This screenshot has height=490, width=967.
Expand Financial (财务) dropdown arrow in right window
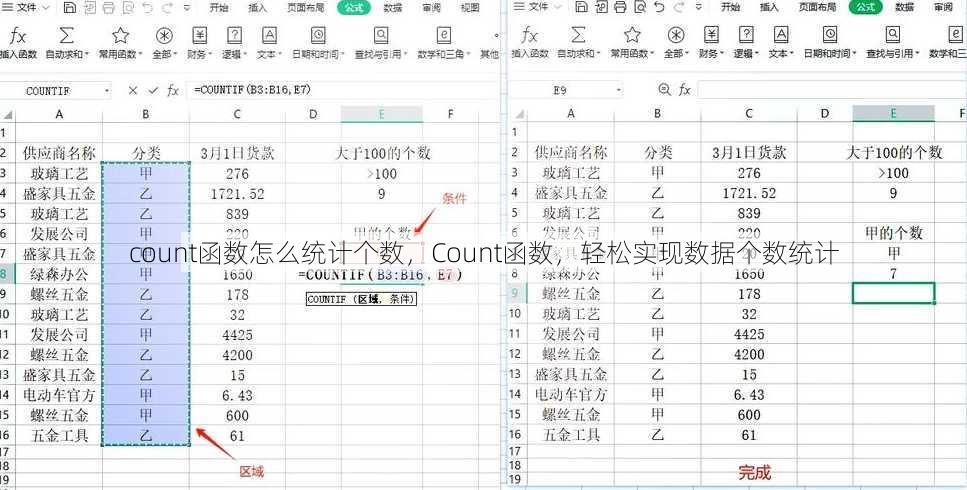tap(723, 54)
